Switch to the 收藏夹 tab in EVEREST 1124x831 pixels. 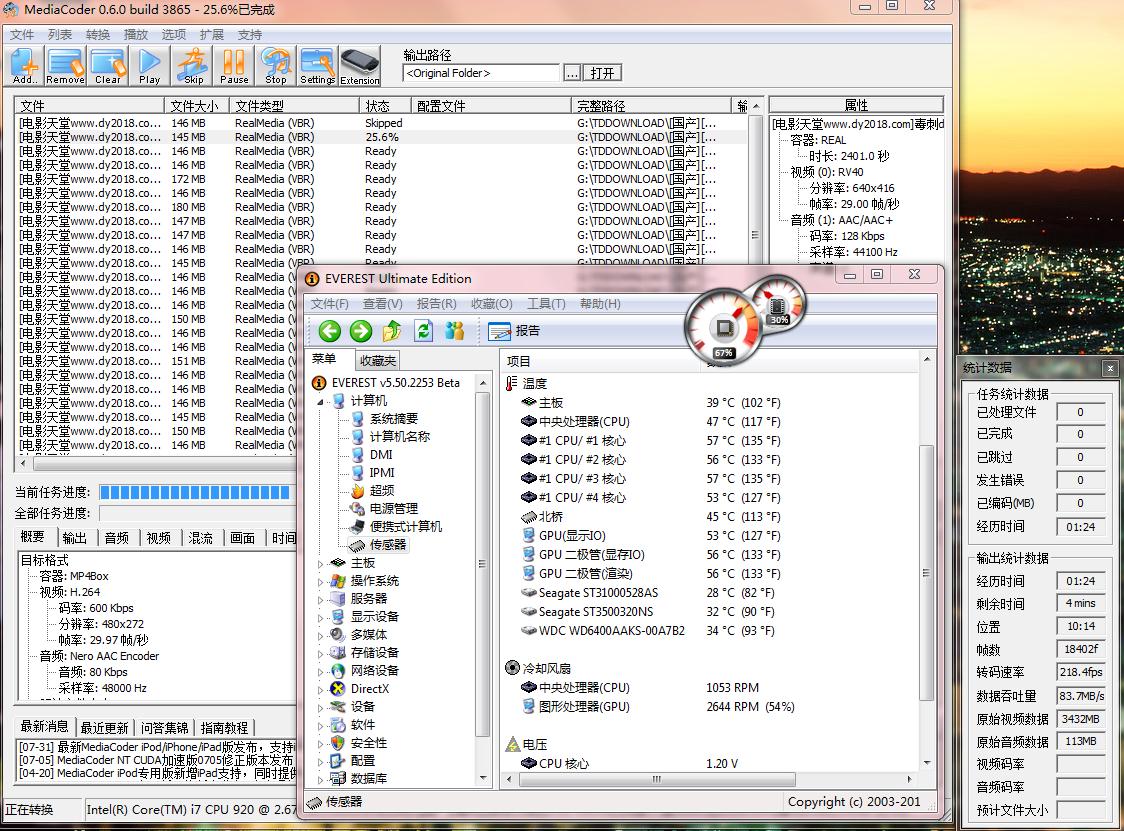tap(378, 361)
